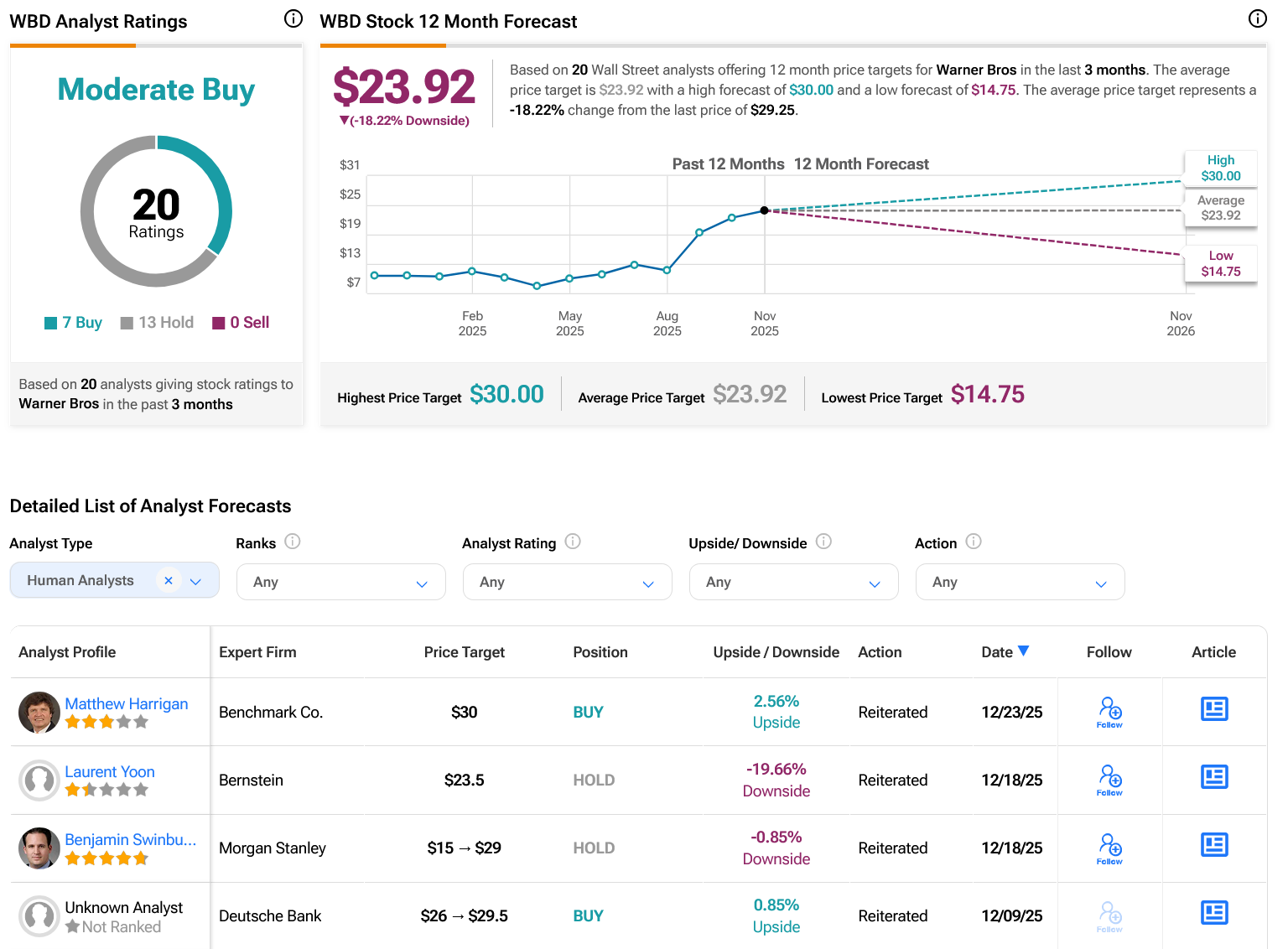The width and height of the screenshot is (1288, 949).
Task: Open the Action filter dropdown
Action: 1020,582
